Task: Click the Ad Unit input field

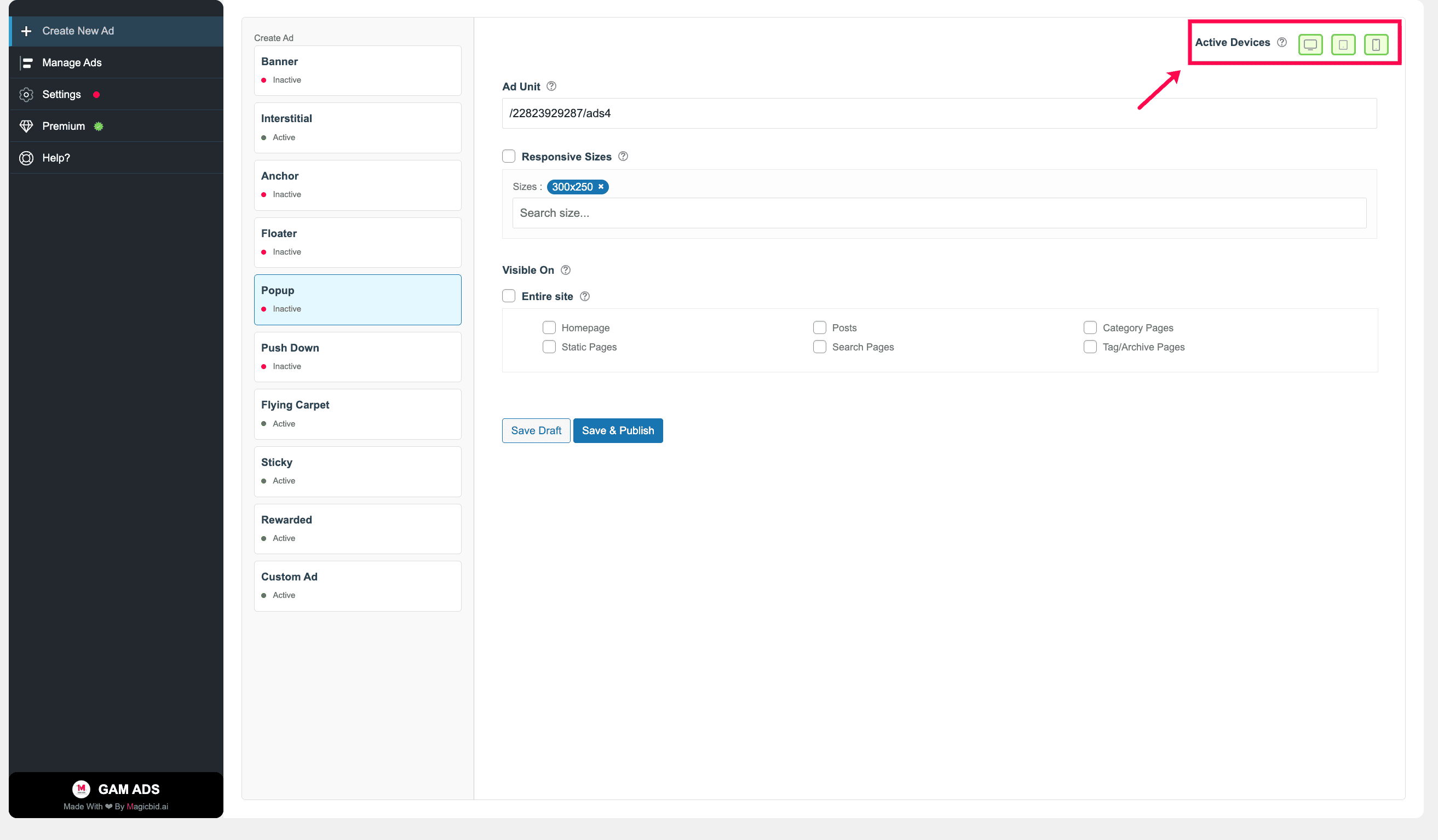Action: 939,113
